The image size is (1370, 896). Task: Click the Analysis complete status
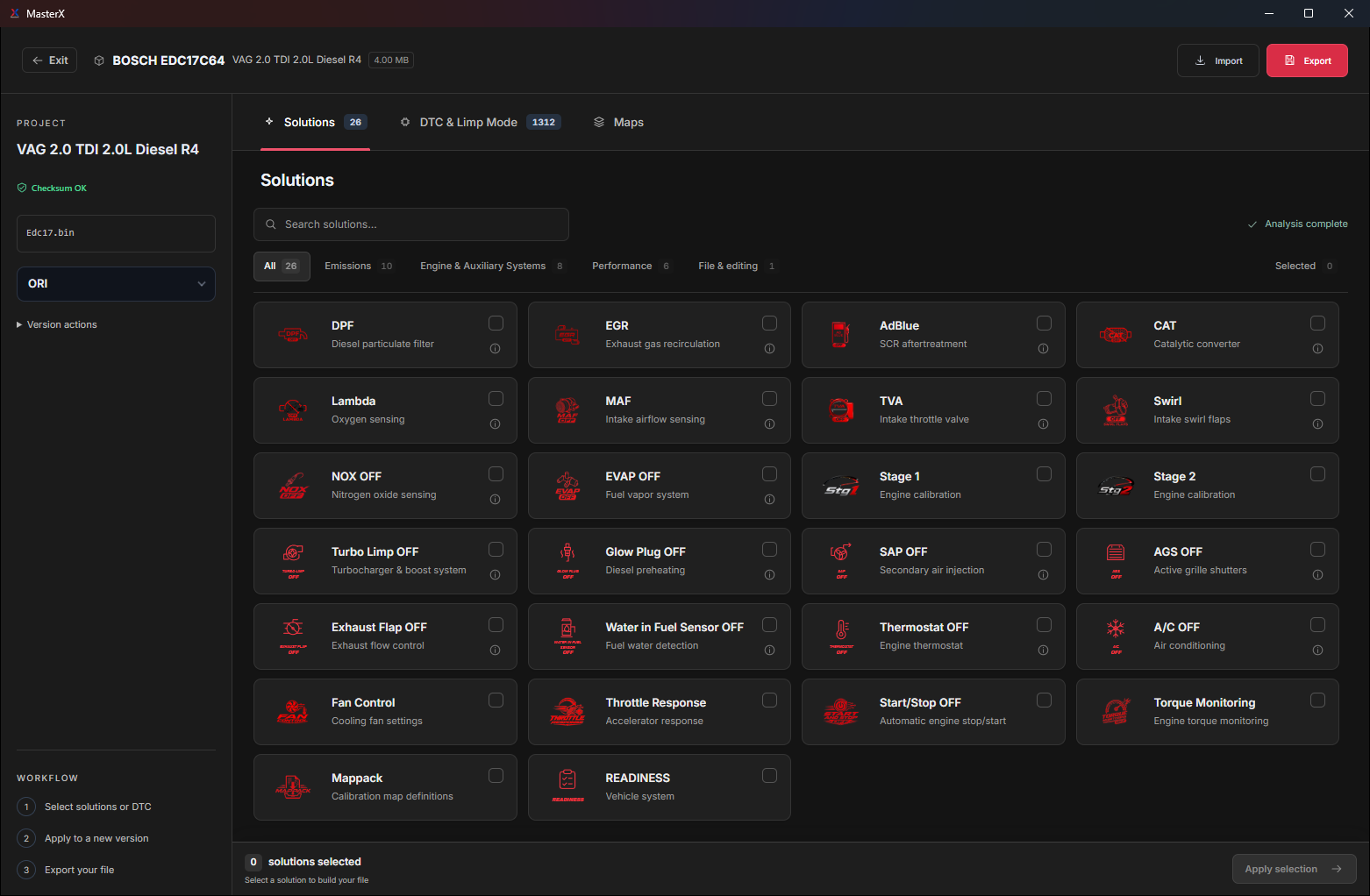pyautogui.click(x=1297, y=224)
